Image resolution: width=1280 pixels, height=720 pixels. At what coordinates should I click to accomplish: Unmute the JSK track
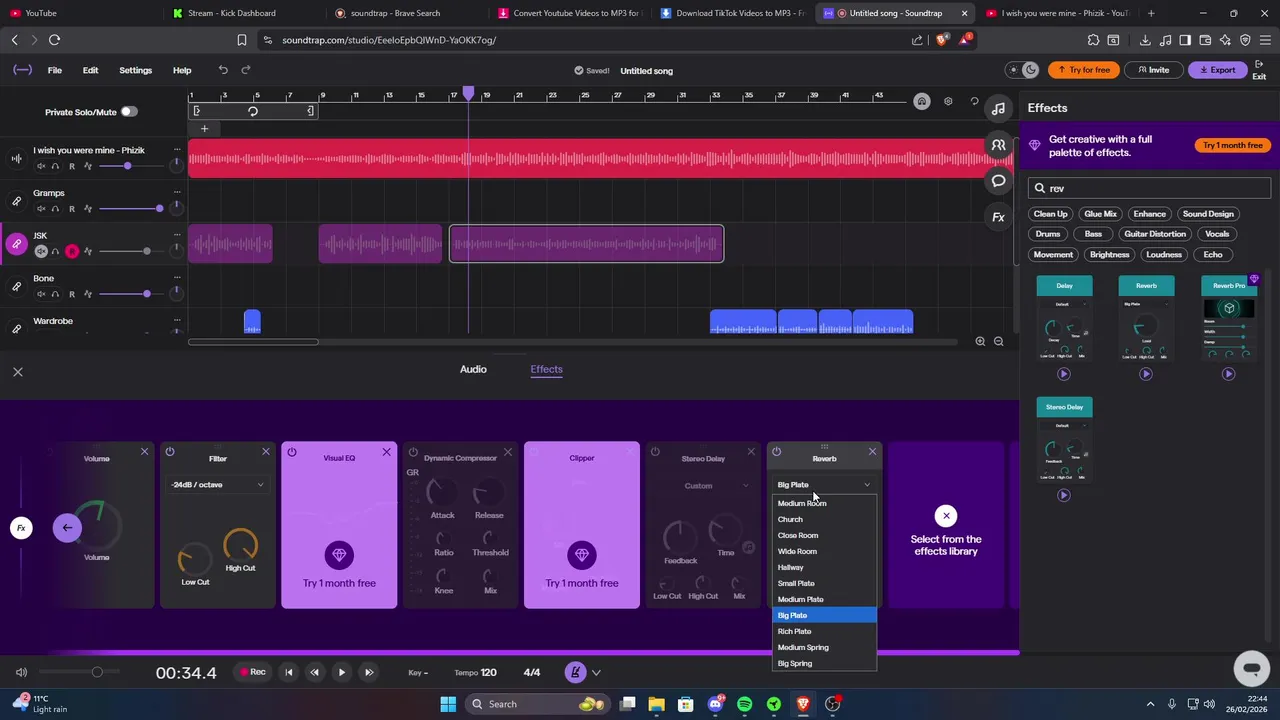41,251
